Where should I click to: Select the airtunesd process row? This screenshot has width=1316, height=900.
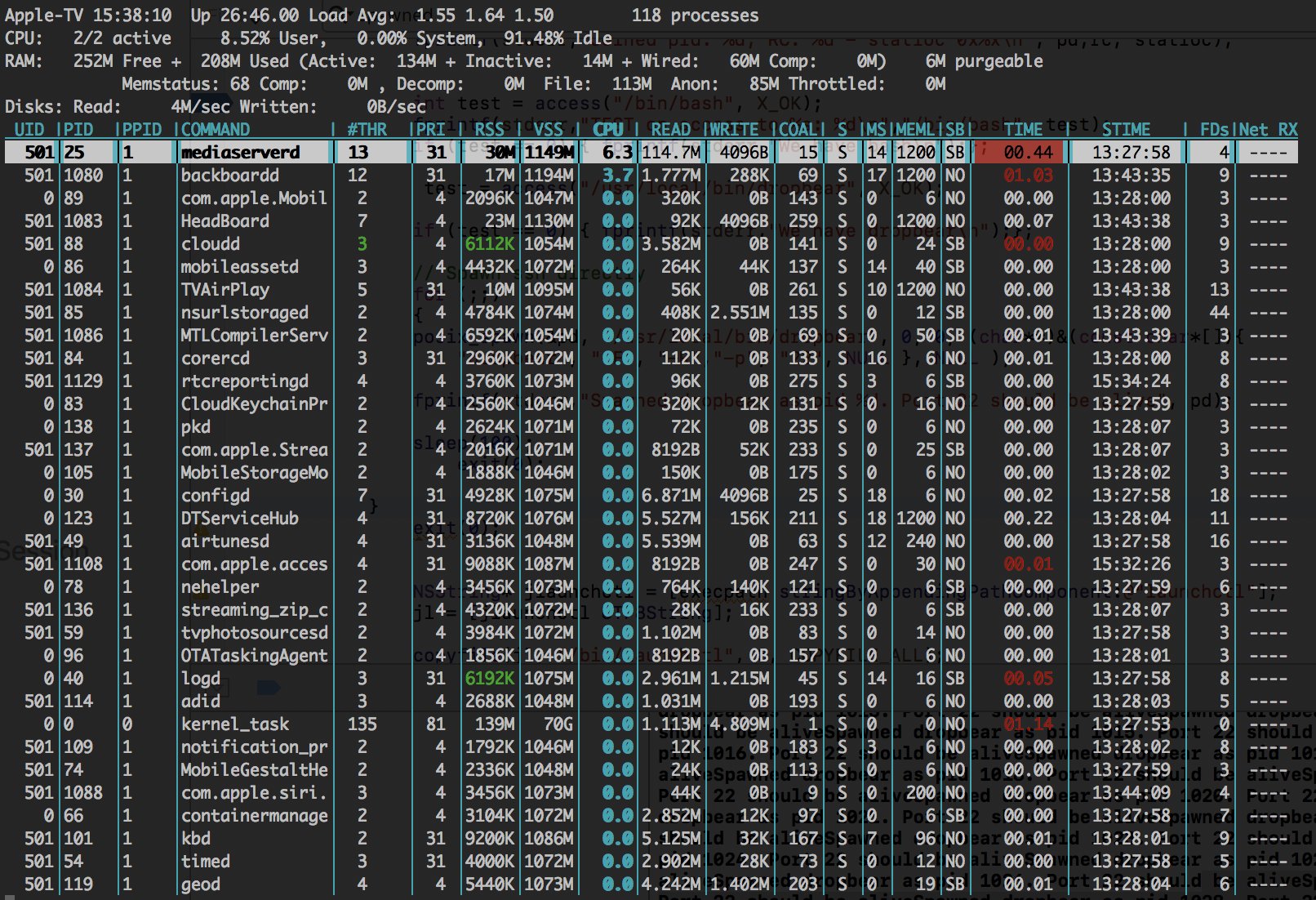(651, 541)
